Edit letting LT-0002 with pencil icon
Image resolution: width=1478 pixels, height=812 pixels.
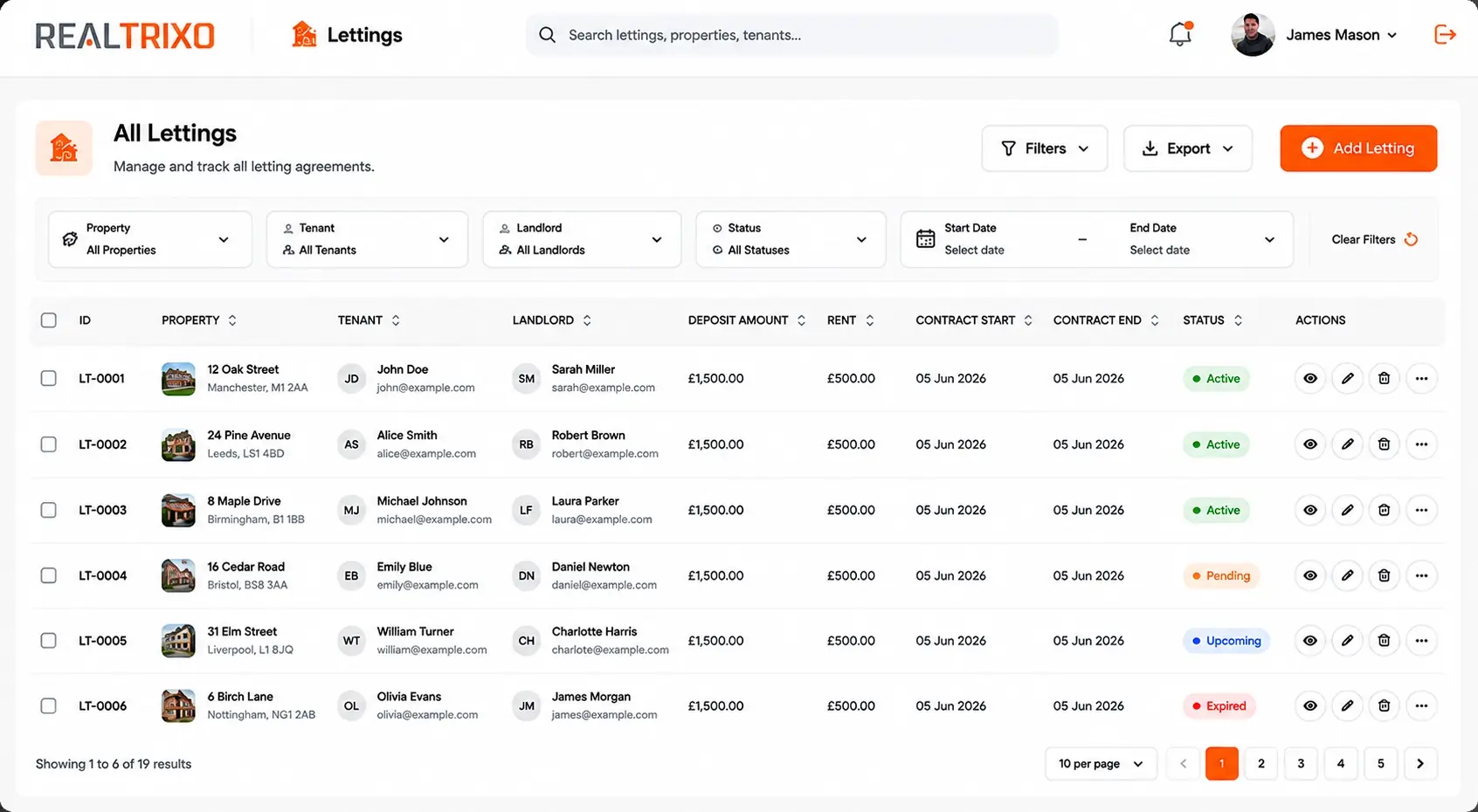point(1348,444)
